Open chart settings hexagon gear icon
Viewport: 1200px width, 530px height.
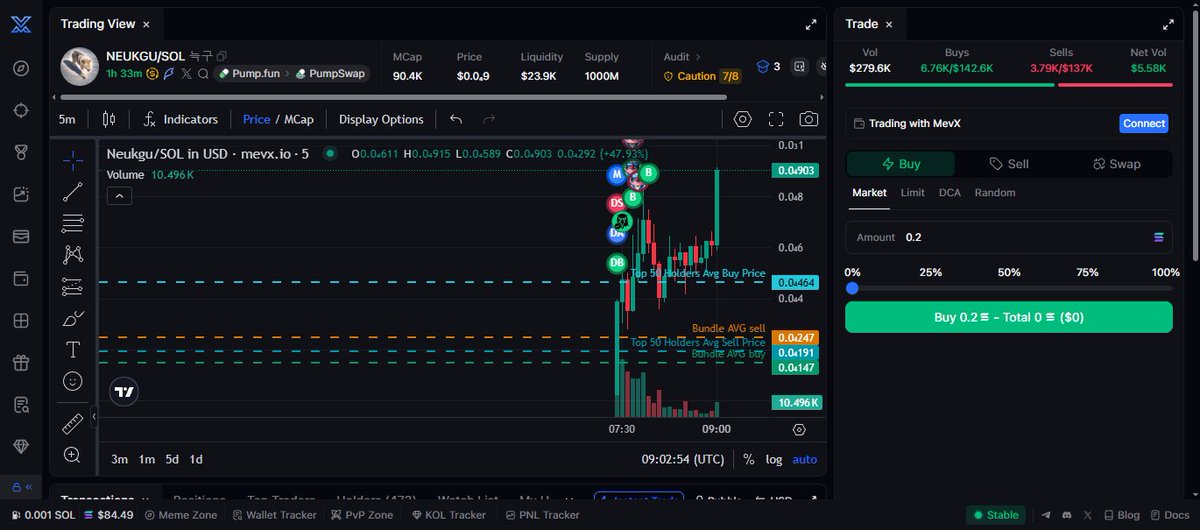pyautogui.click(x=742, y=119)
